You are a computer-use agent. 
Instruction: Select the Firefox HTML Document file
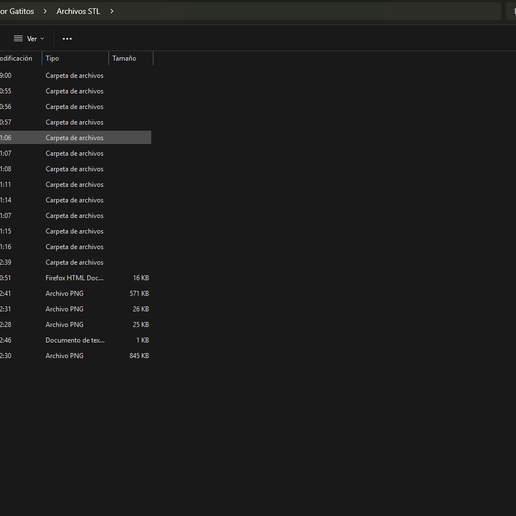75,278
